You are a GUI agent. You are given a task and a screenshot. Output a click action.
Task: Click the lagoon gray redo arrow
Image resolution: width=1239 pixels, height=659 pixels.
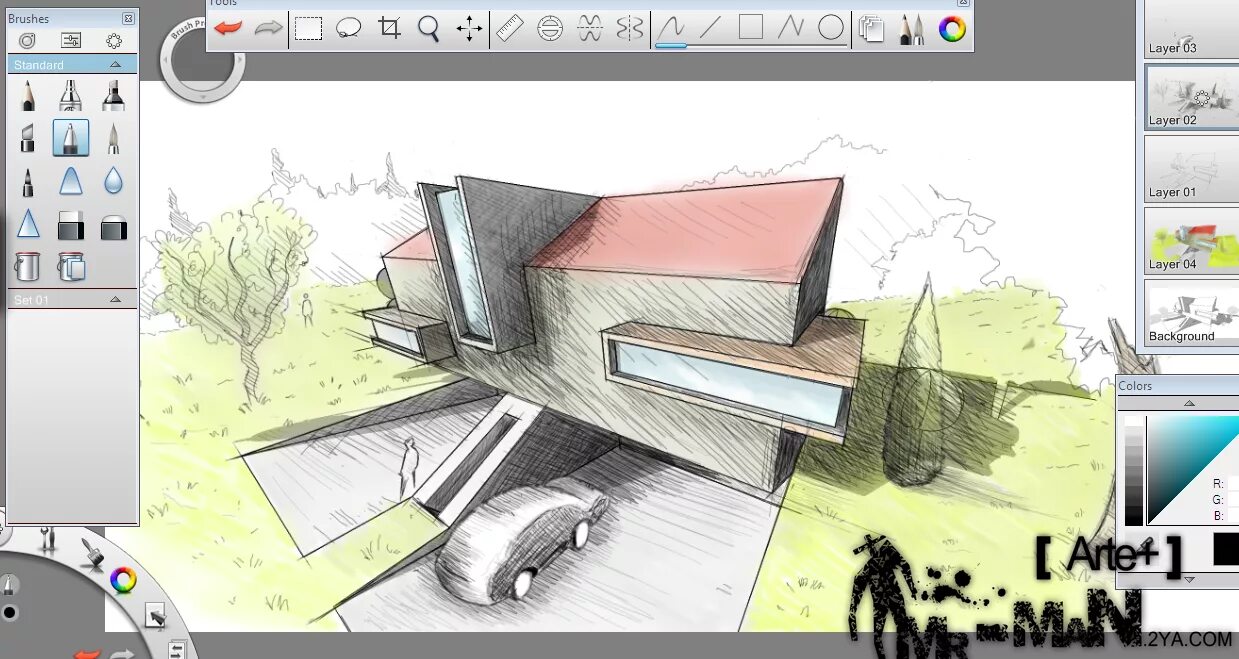click(x=122, y=654)
